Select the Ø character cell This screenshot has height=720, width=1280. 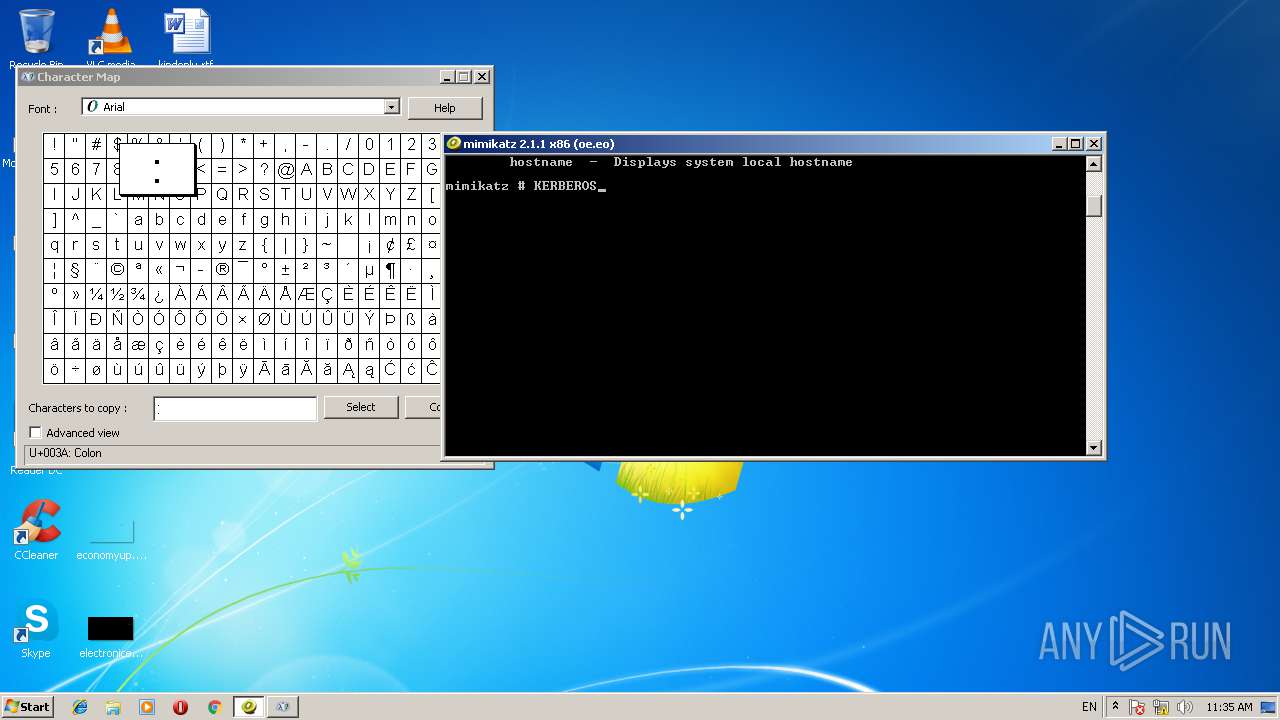click(x=264, y=320)
